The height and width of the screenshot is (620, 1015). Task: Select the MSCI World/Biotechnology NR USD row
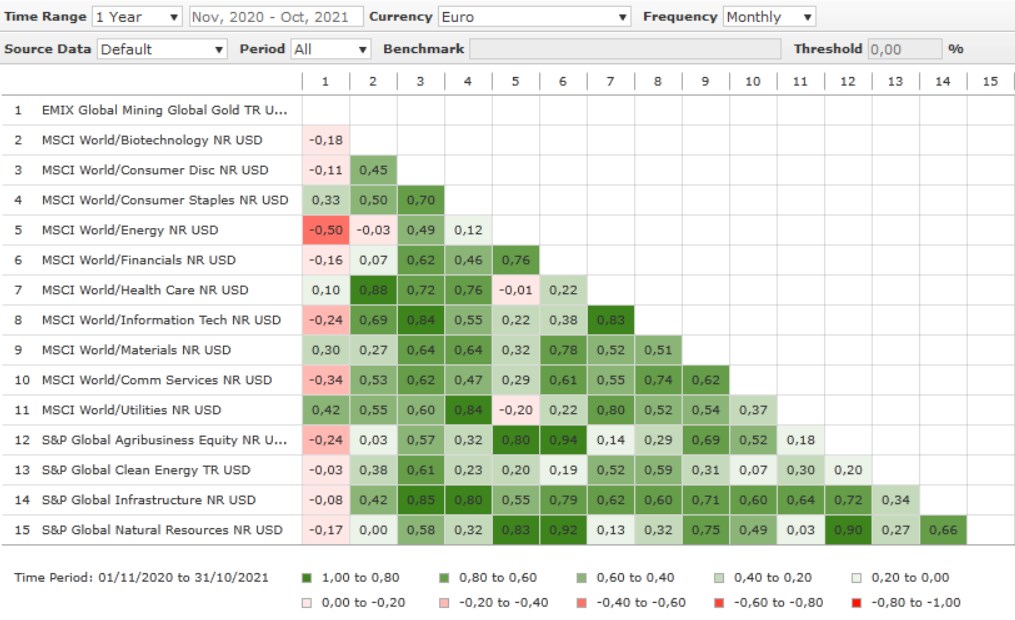click(x=152, y=140)
